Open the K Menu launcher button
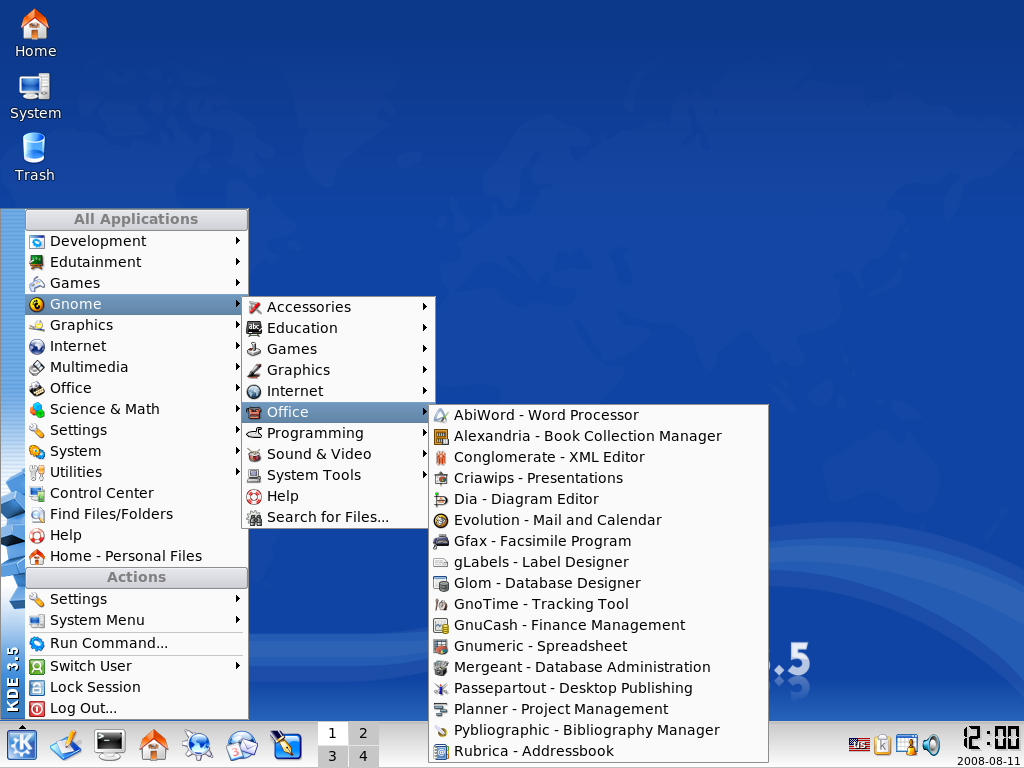Viewport: 1024px width, 768px height. (22, 745)
